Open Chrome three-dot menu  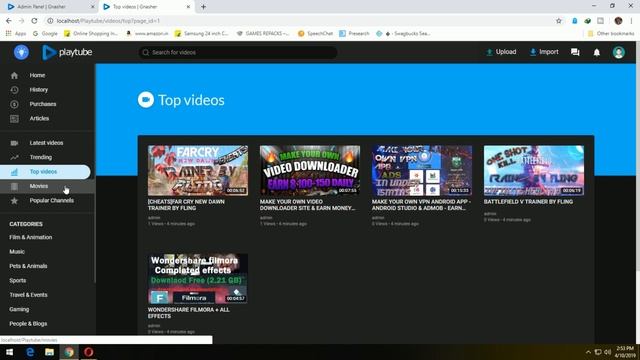point(631,21)
